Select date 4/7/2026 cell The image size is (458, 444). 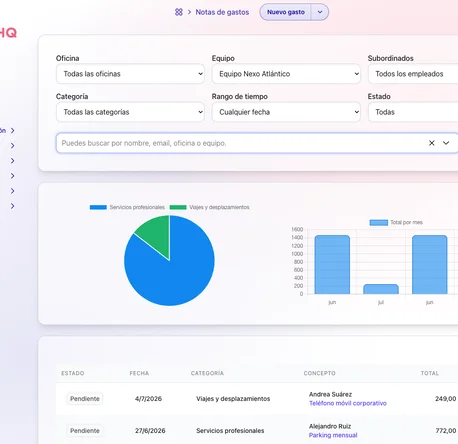(x=148, y=399)
